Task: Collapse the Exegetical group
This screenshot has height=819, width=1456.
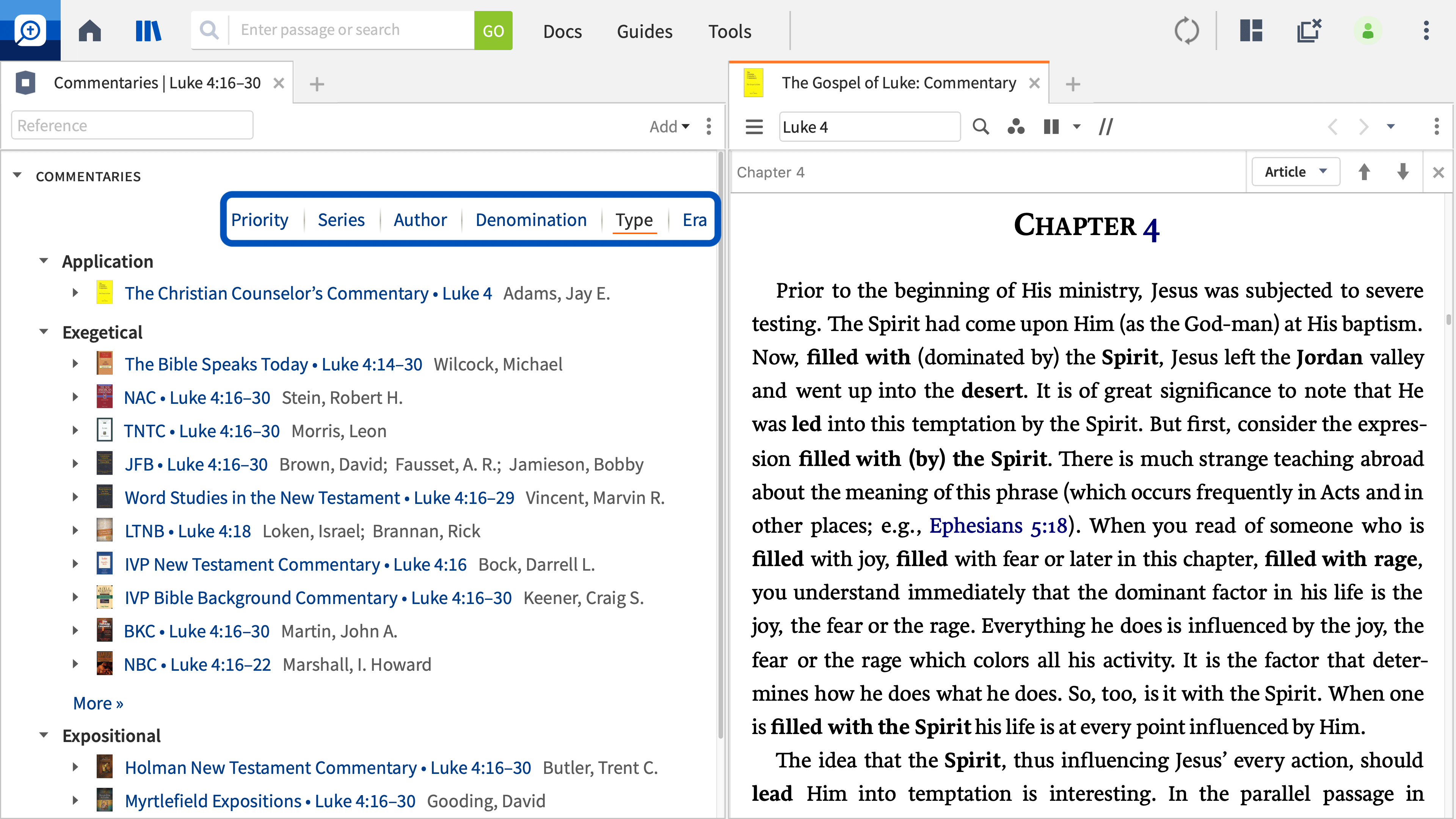Action: point(44,331)
